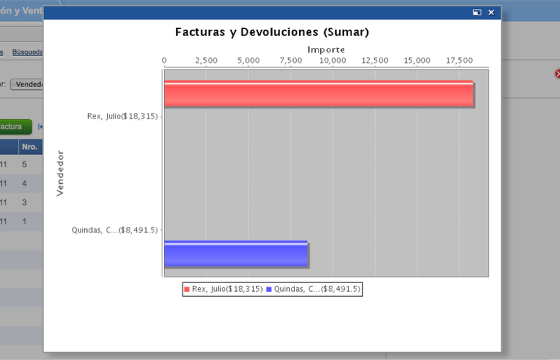Select legend text Quindas, C...($8,491.5)

click(x=317, y=289)
